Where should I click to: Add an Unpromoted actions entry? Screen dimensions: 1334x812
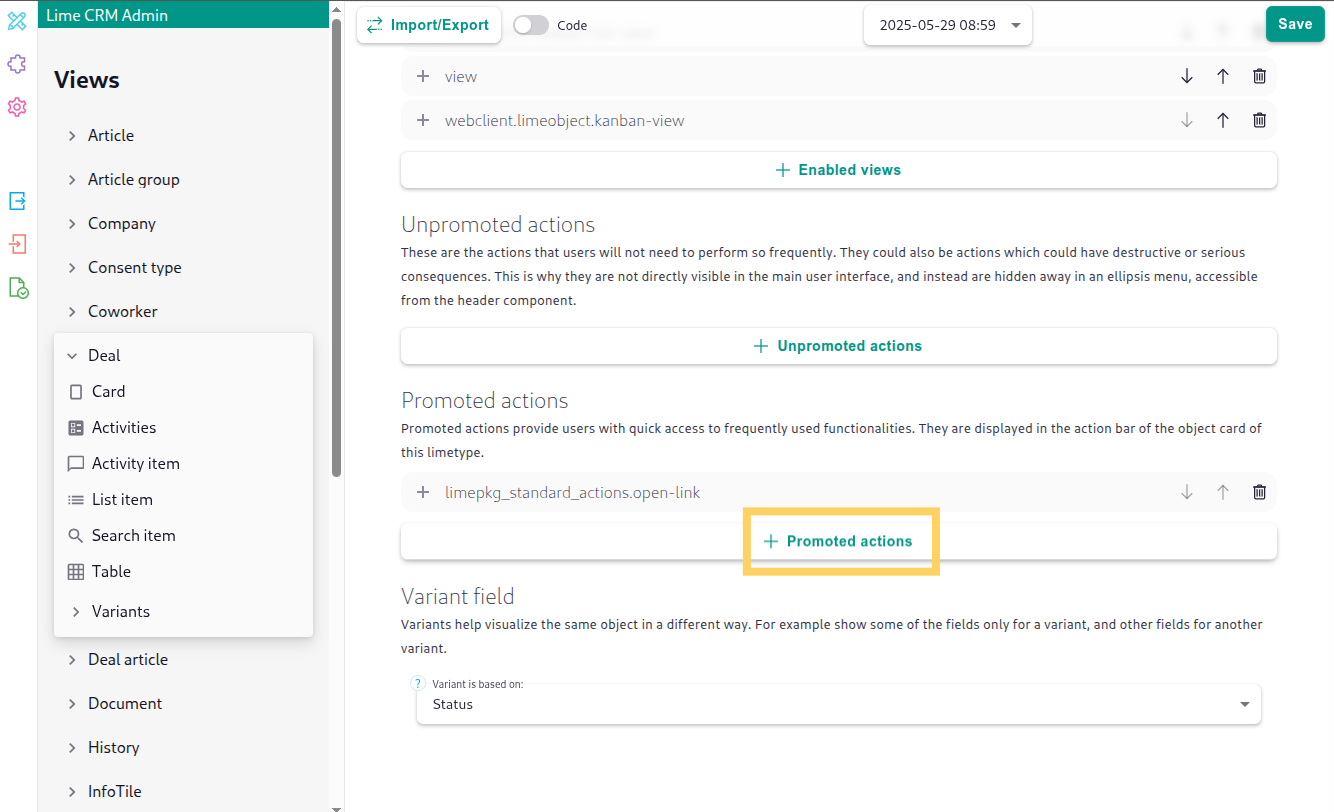coord(839,346)
